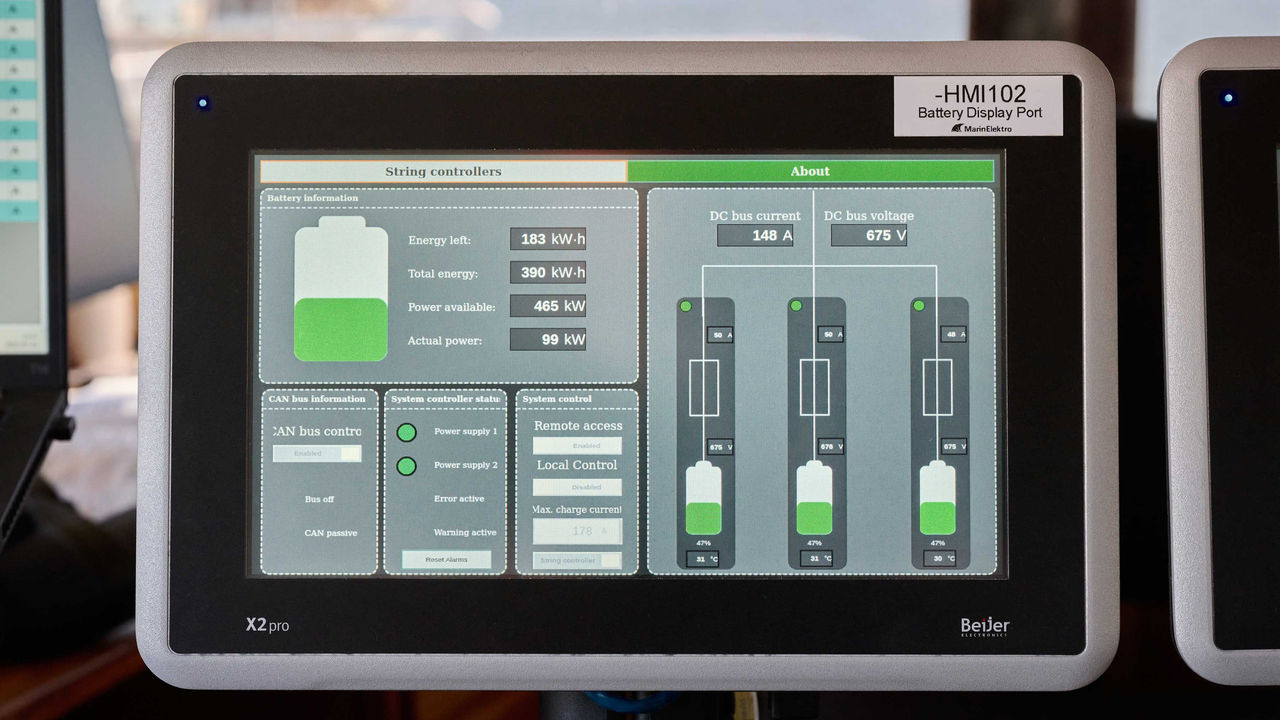Click the Power supply 1 green indicator
The height and width of the screenshot is (720, 1280).
[406, 432]
